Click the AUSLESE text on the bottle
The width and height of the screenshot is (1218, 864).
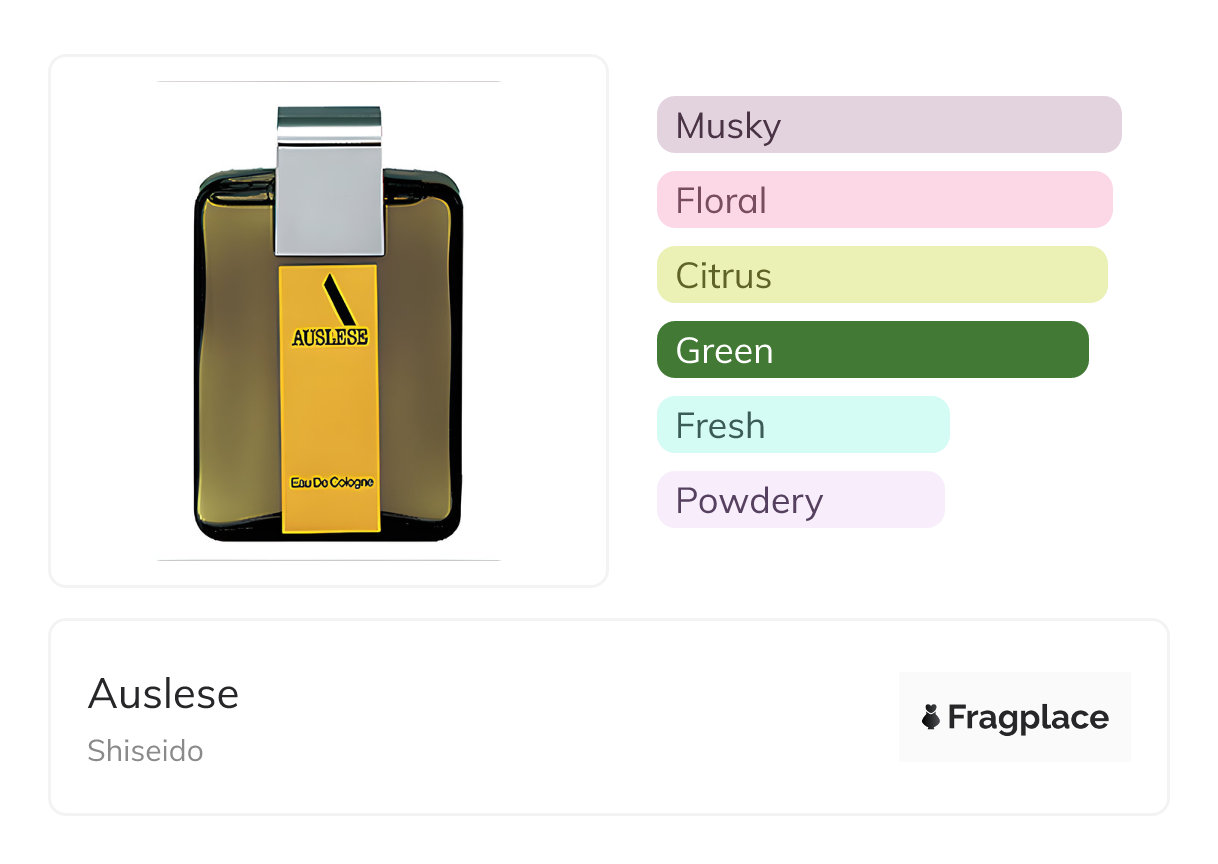[329, 338]
